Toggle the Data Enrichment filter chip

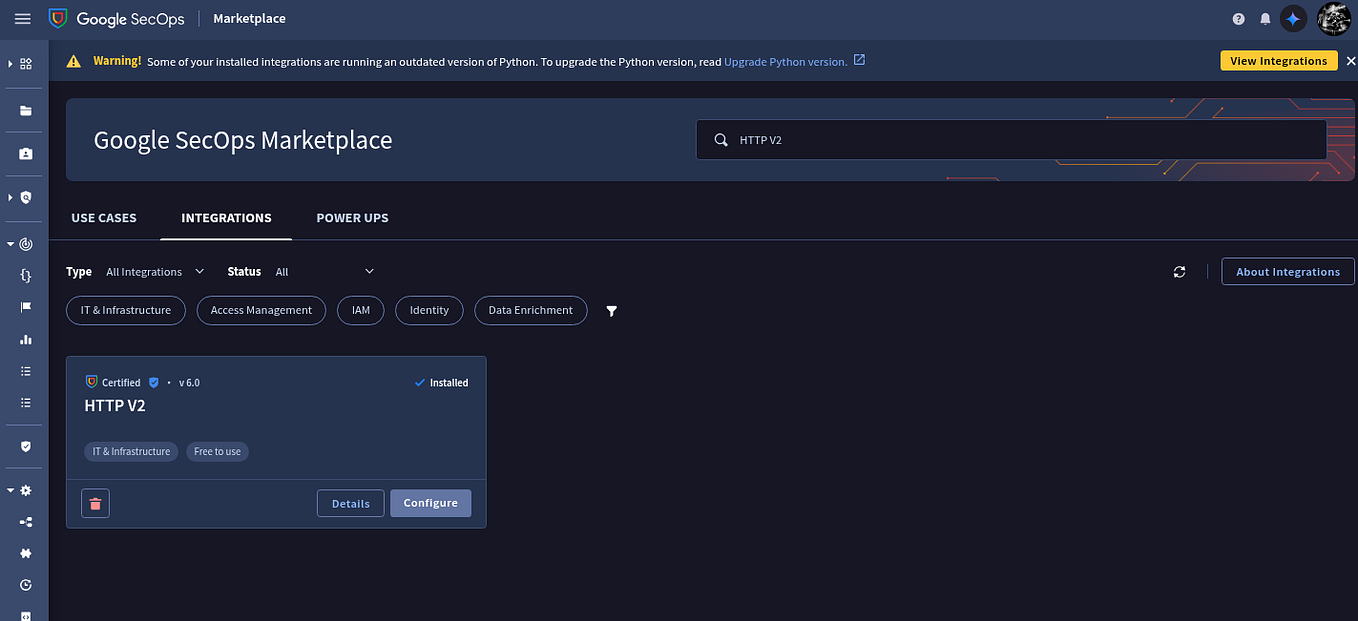pos(530,310)
